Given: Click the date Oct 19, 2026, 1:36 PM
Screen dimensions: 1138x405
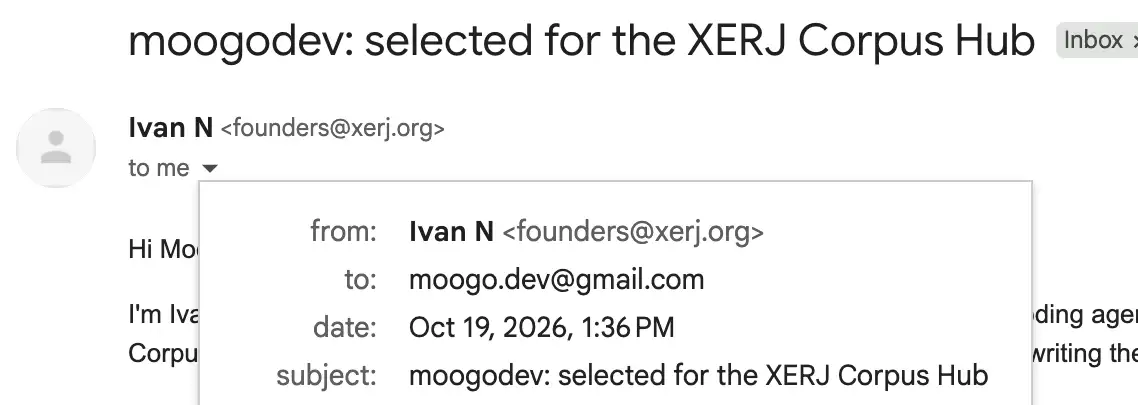Looking at the screenshot, I should pyautogui.click(x=541, y=328).
